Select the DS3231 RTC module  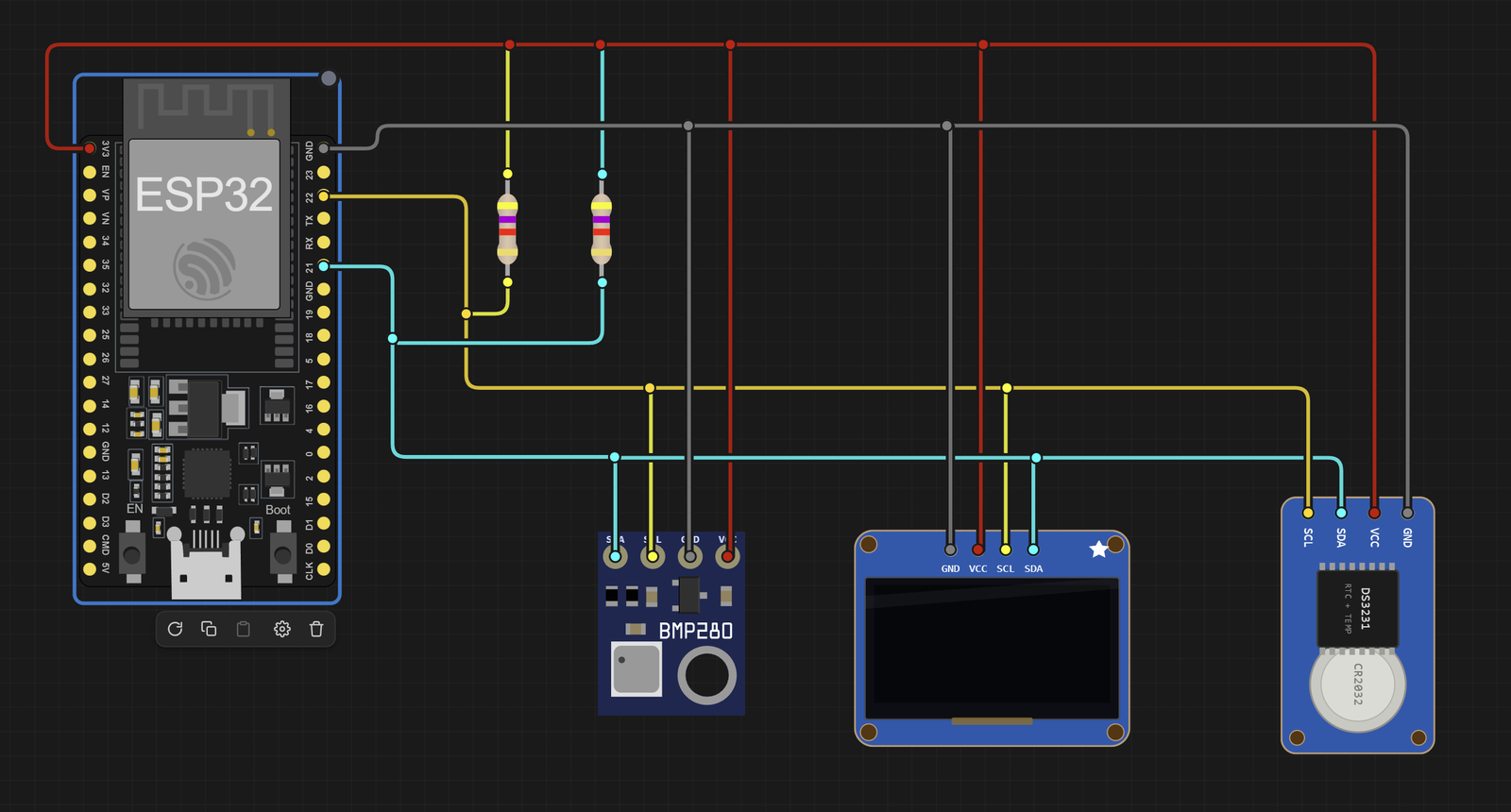pyautogui.click(x=1357, y=625)
